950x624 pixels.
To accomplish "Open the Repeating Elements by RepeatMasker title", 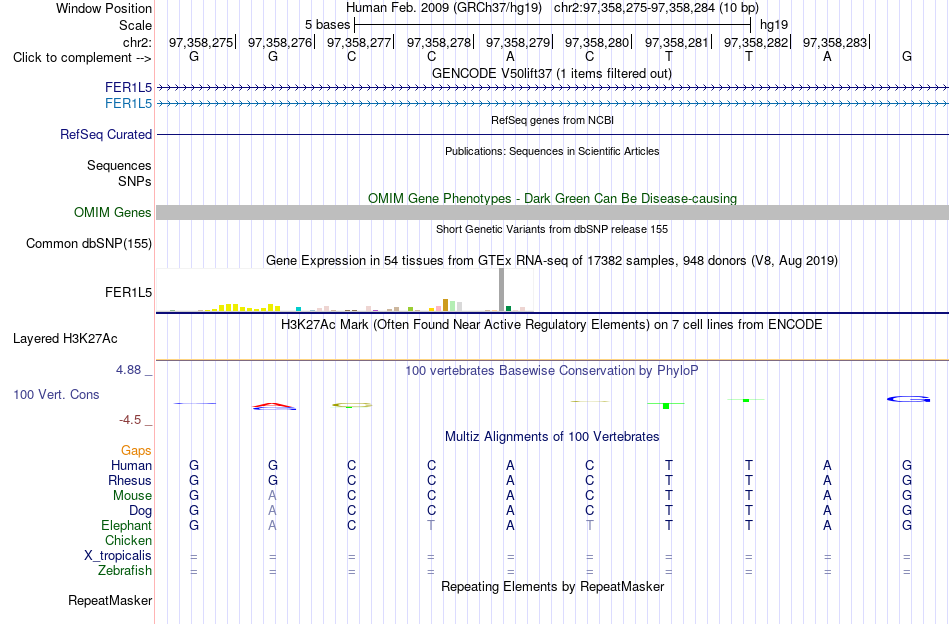I will tap(552, 586).
